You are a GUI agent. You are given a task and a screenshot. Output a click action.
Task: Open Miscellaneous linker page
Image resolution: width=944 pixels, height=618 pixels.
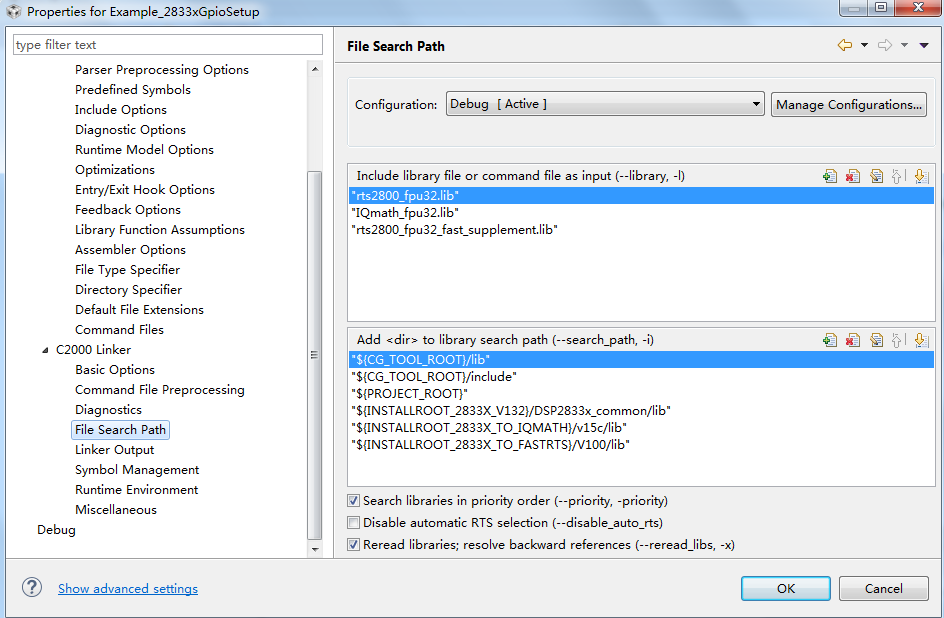116,509
